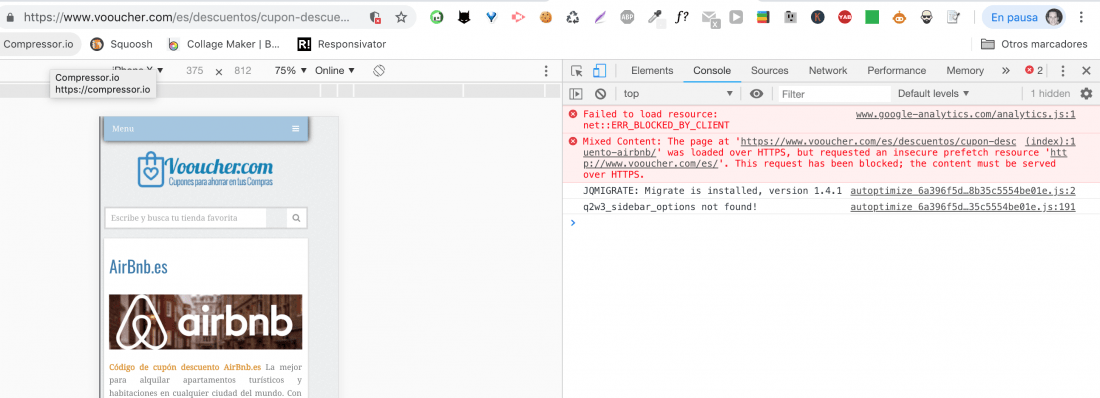The height and width of the screenshot is (398, 1100).
Task: Open the Otros marcadores bookmarks folder
Action: click(x=1033, y=44)
